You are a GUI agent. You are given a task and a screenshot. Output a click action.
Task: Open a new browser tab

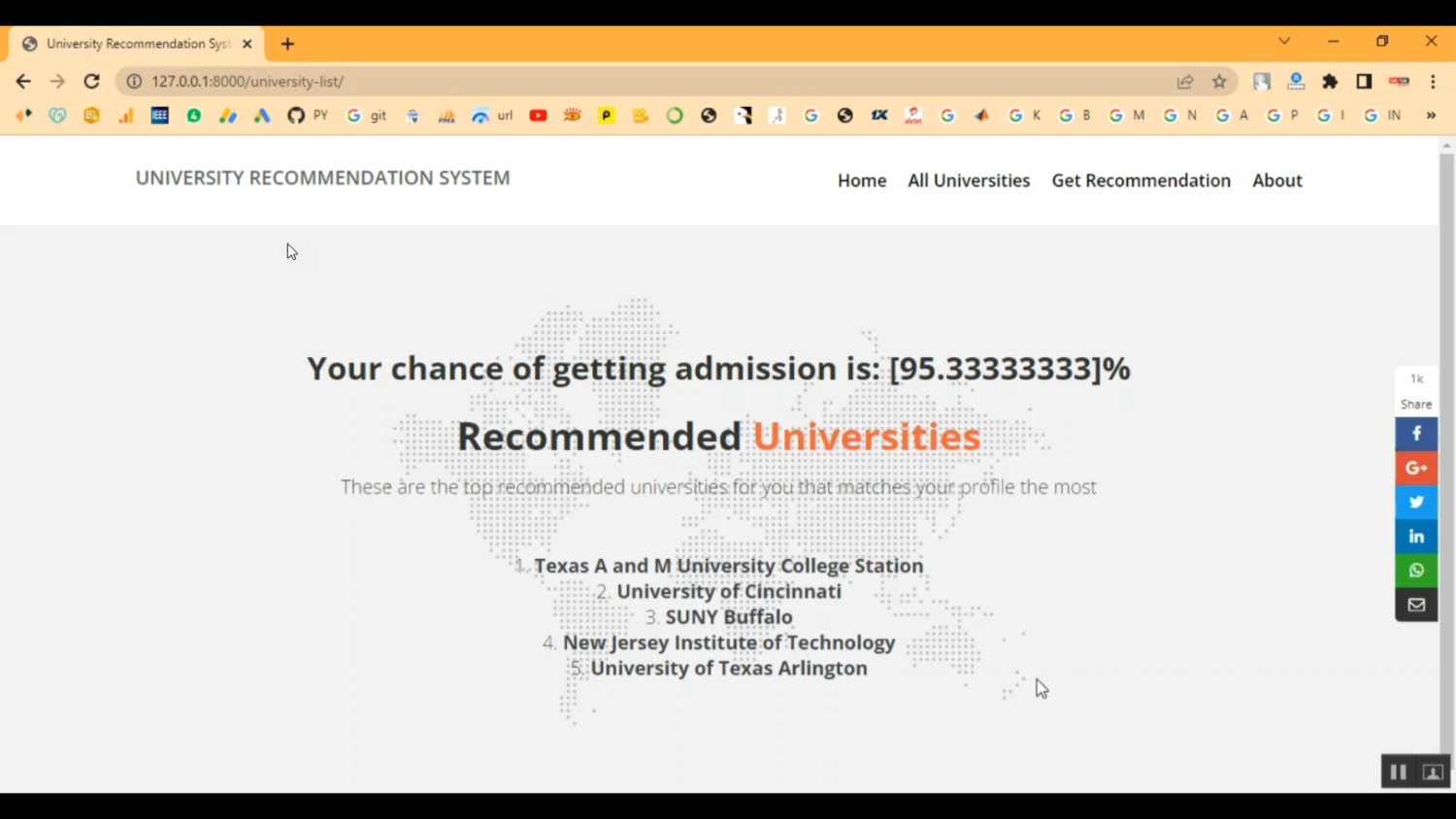pos(287,44)
